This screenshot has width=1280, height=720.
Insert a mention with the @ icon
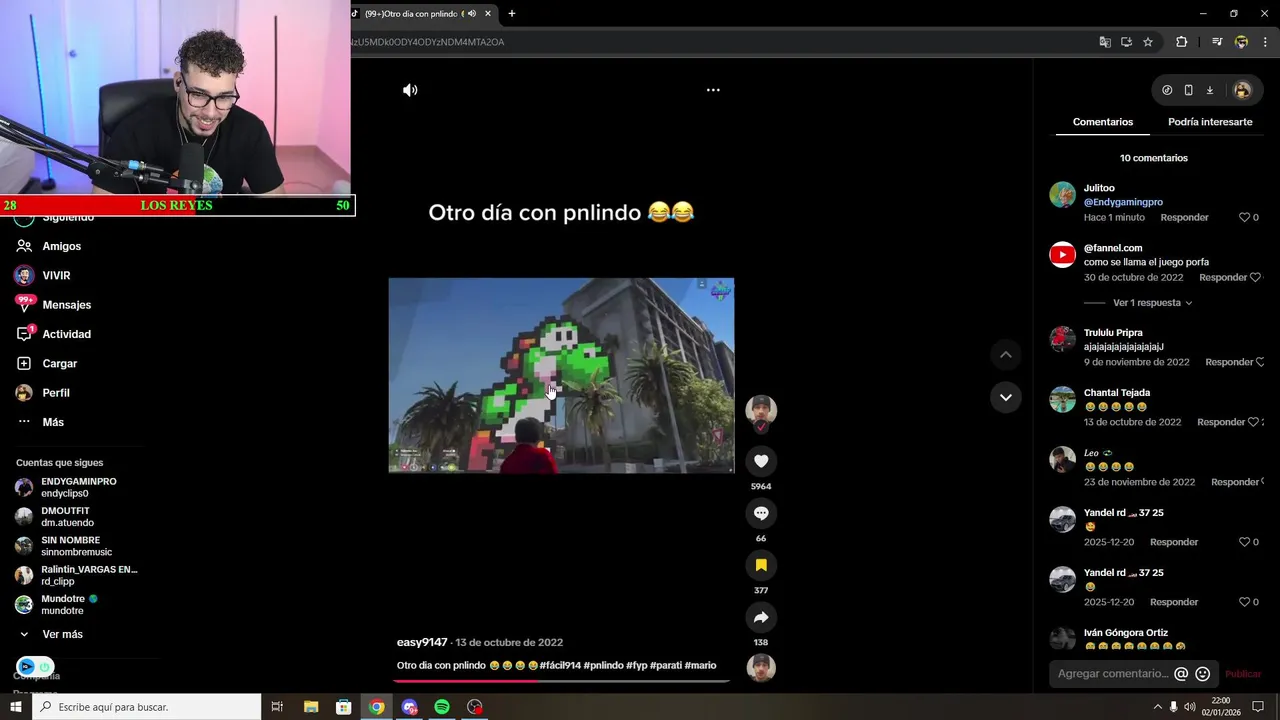tap(1181, 674)
